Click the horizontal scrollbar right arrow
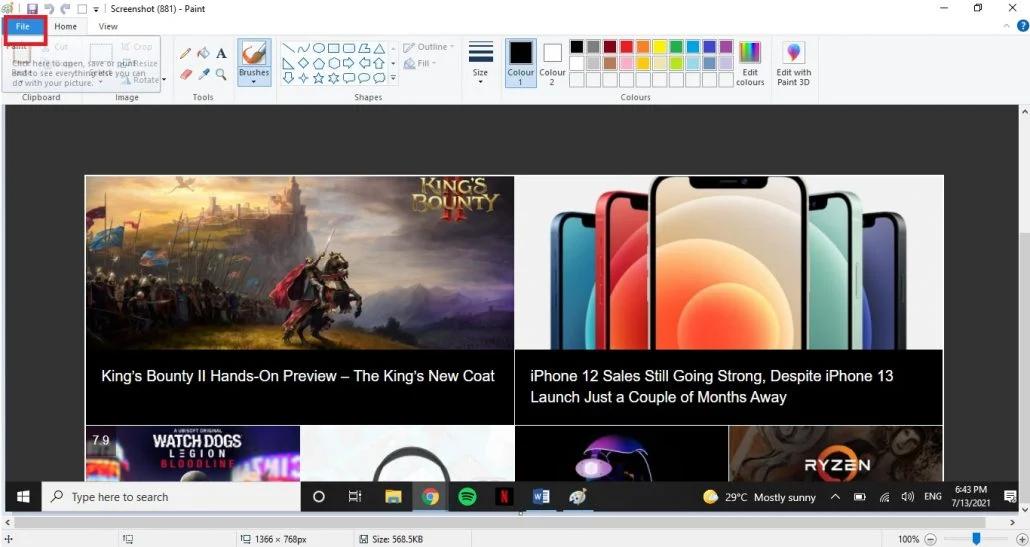1030x547 pixels. pos(1012,523)
